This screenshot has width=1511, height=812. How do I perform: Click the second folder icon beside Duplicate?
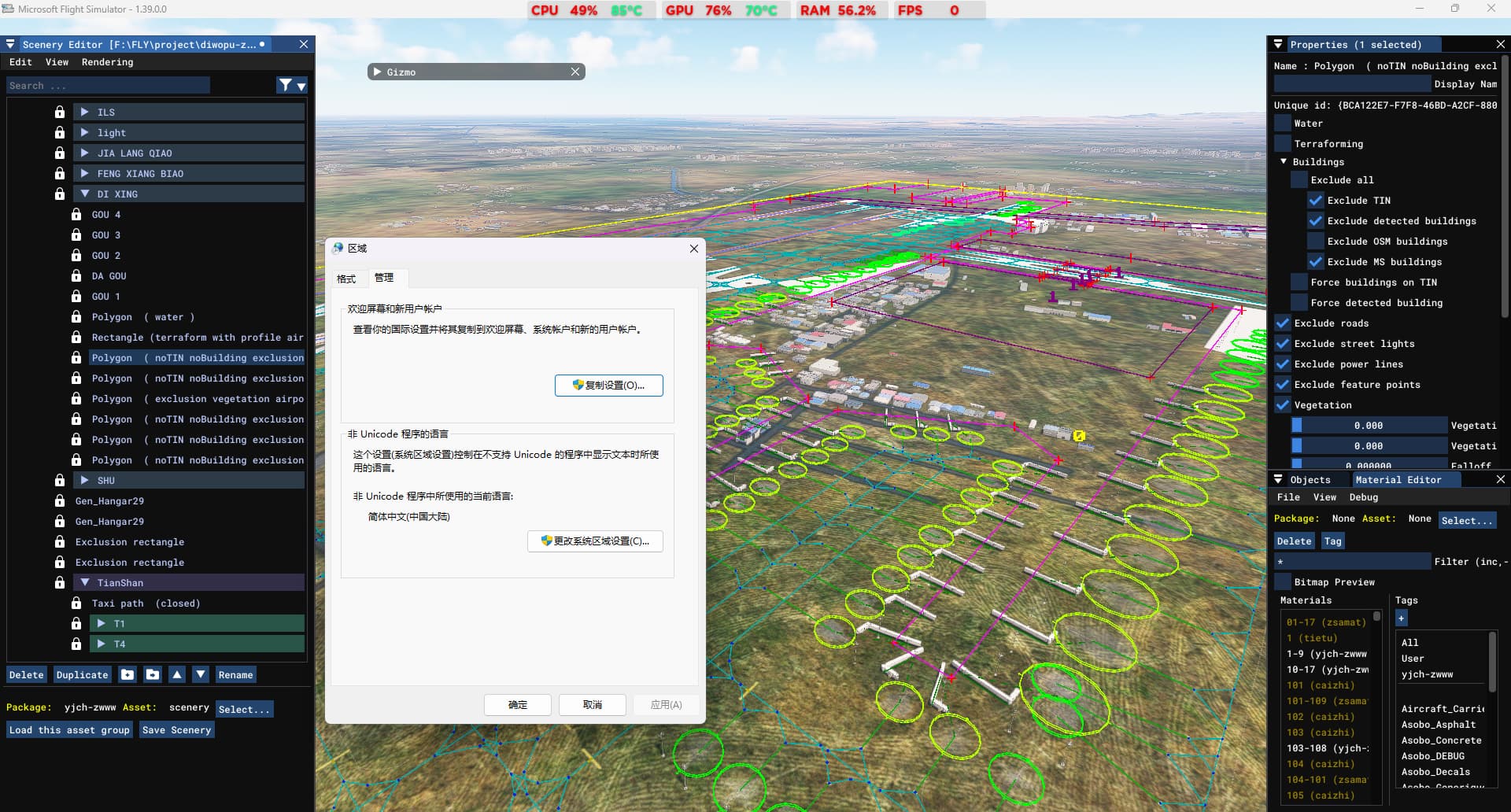tap(153, 675)
